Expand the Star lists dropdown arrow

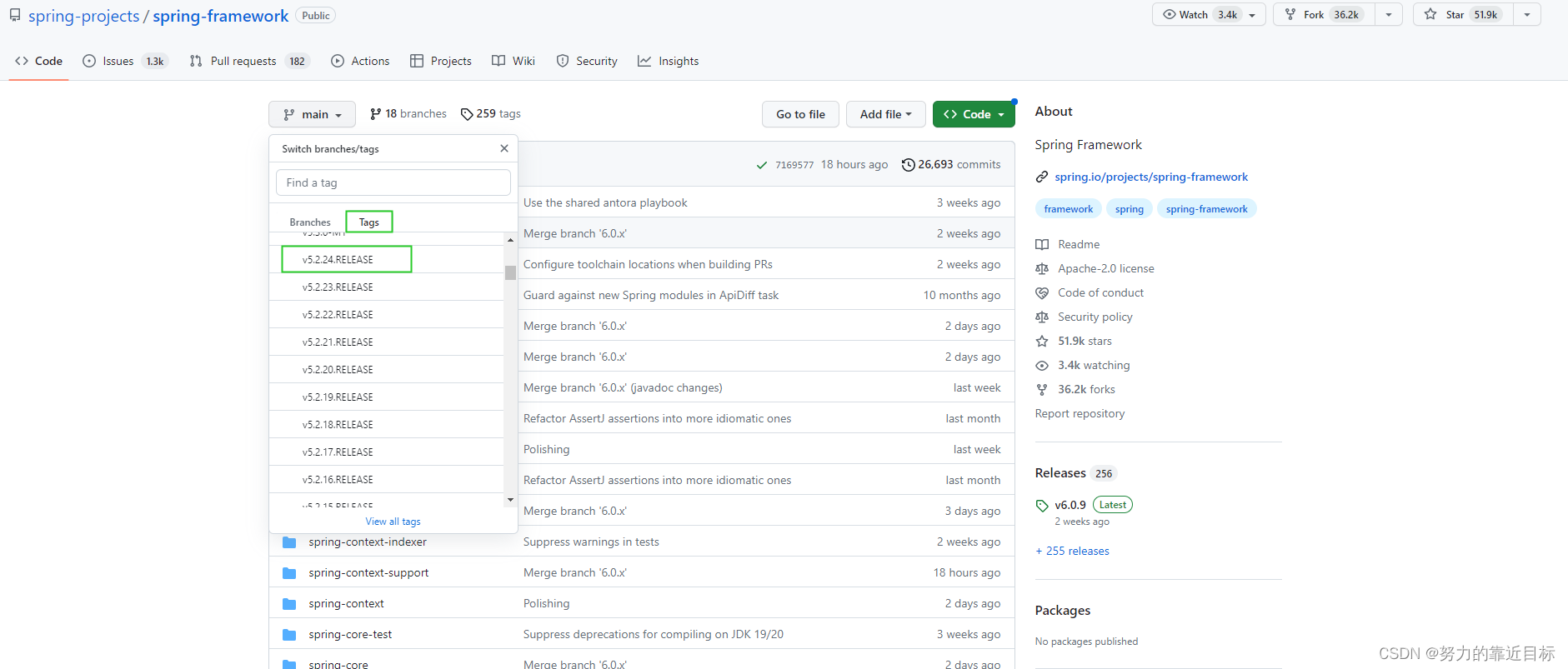click(x=1527, y=15)
